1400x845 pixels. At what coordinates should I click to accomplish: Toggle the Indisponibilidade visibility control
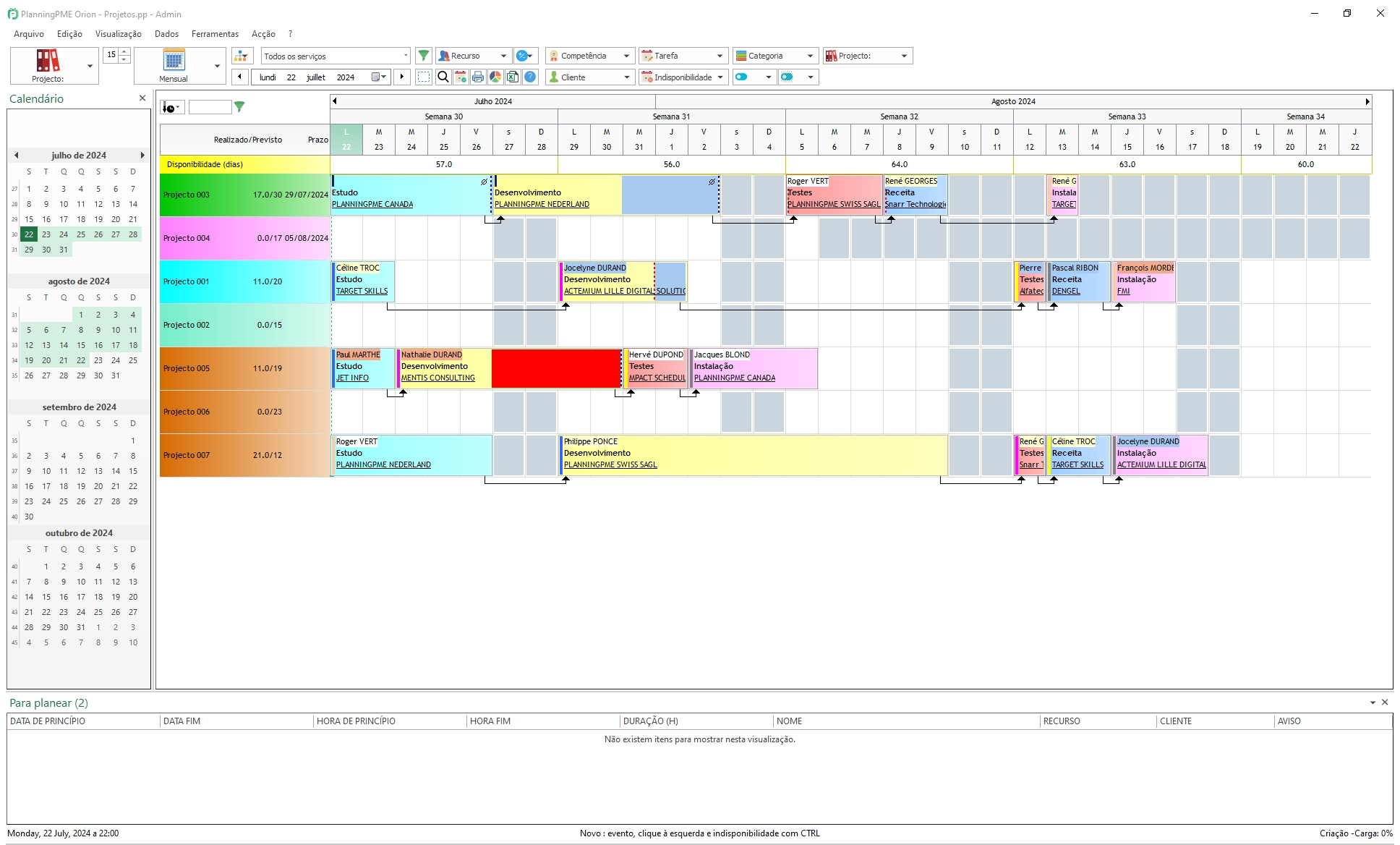coord(745,77)
